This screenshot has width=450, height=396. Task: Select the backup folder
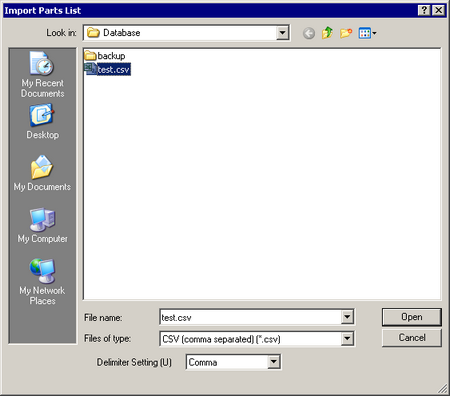[x=105, y=56]
